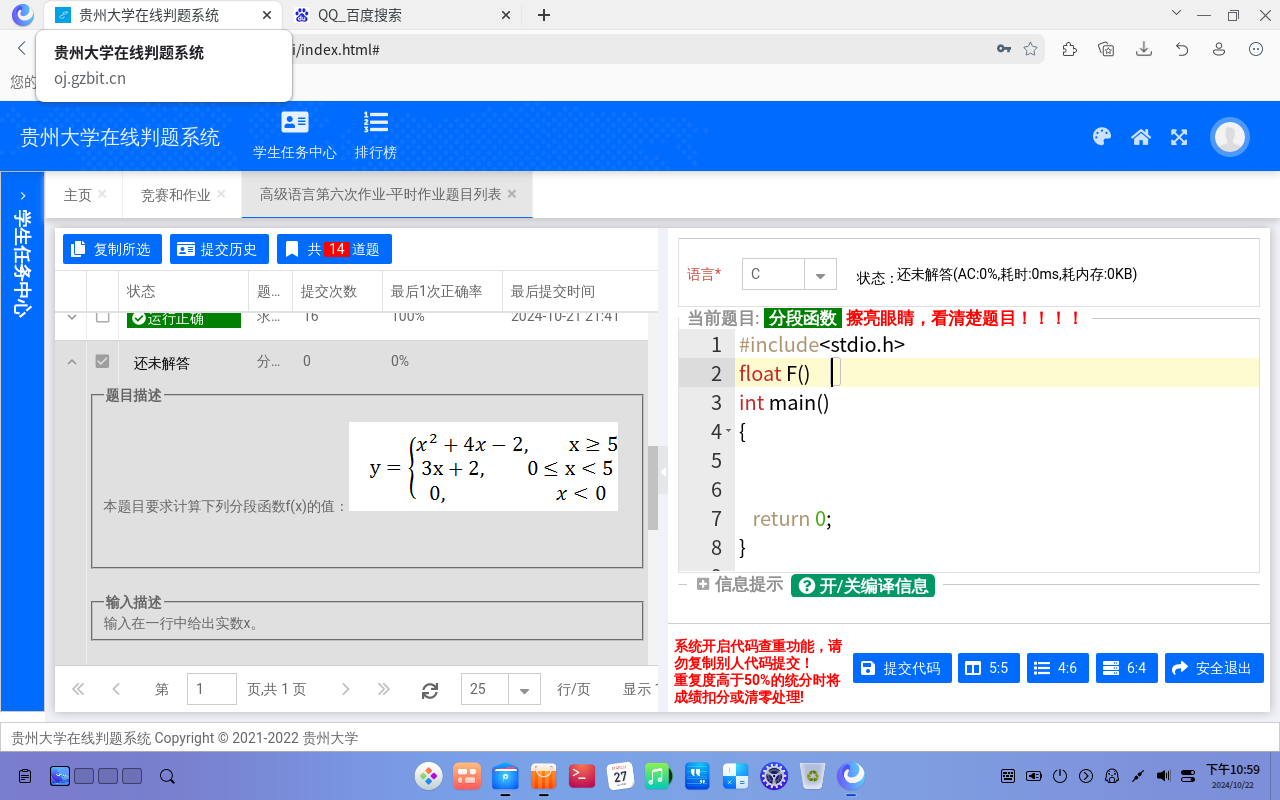Collapse the 还未解答 row details
The width and height of the screenshot is (1280, 800).
[x=71, y=361]
